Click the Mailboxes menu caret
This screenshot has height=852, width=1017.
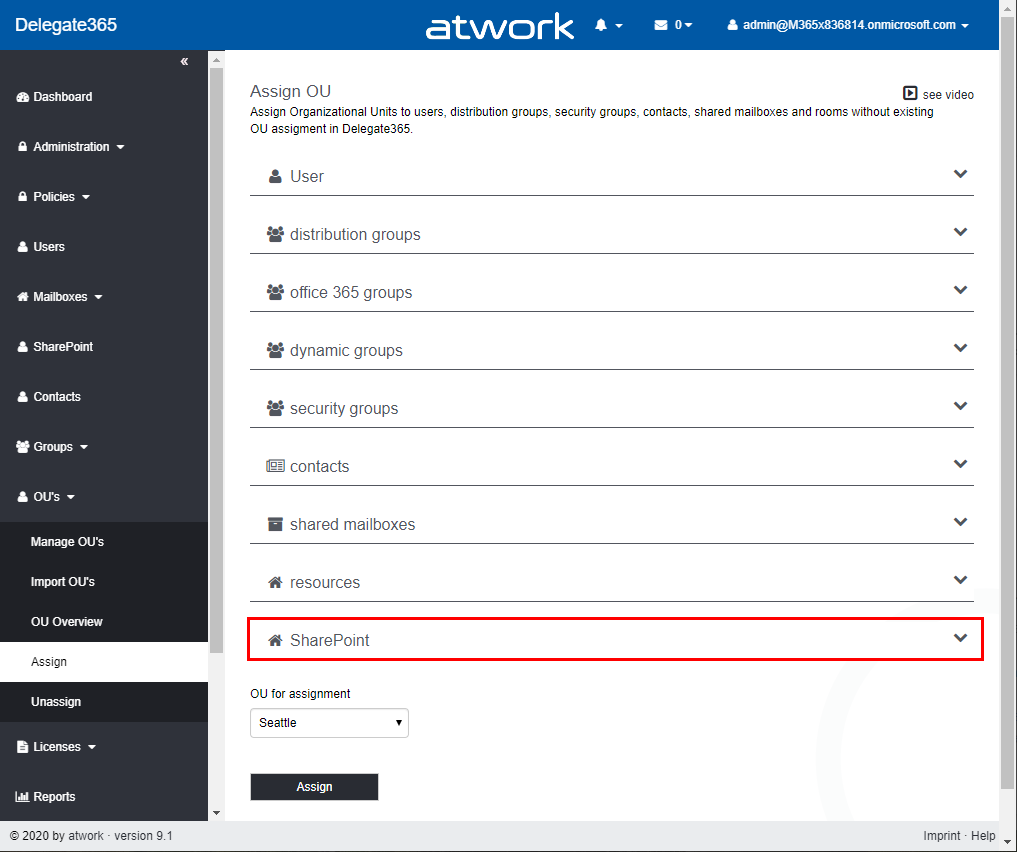(x=99, y=297)
